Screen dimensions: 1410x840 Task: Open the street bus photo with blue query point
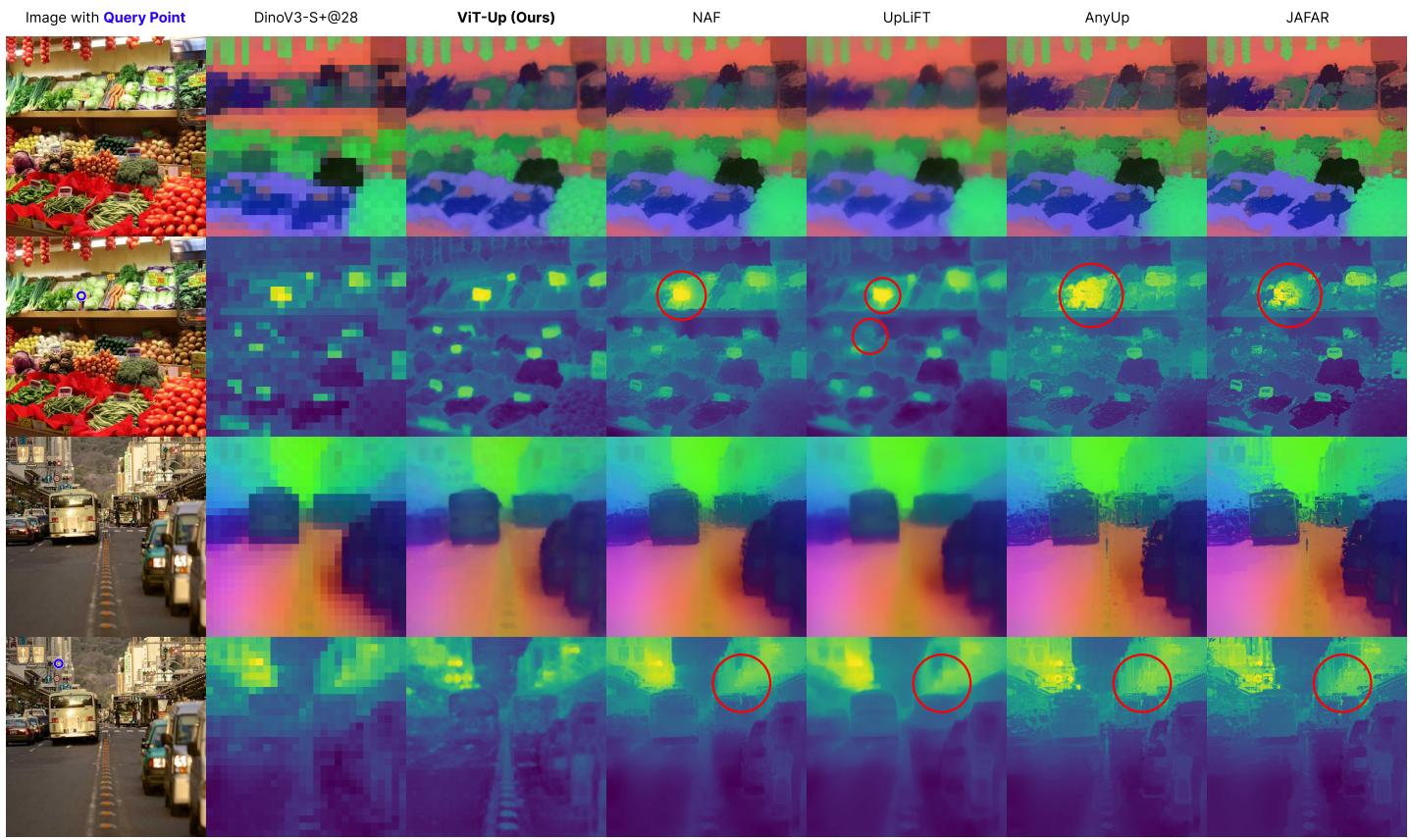coord(106,737)
